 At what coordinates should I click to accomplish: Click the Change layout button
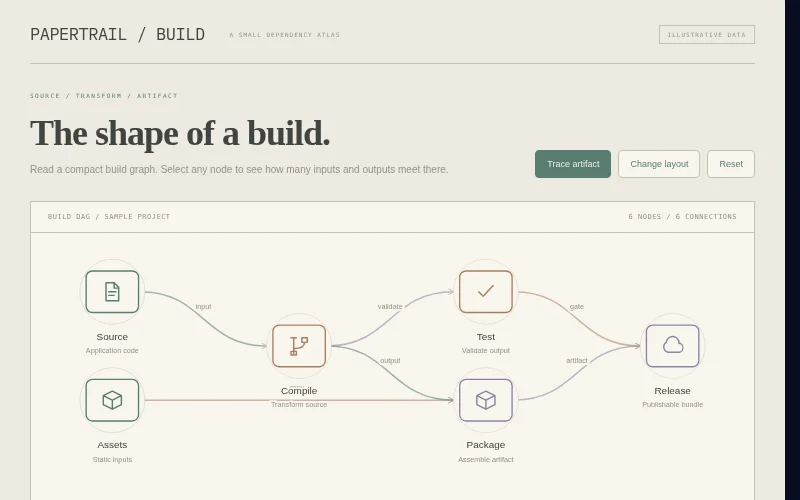pyautogui.click(x=659, y=164)
